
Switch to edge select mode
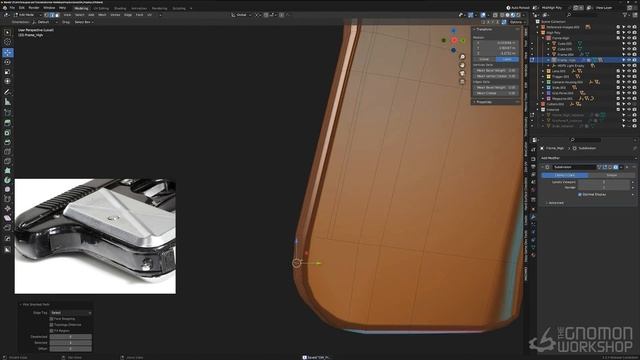point(51,15)
